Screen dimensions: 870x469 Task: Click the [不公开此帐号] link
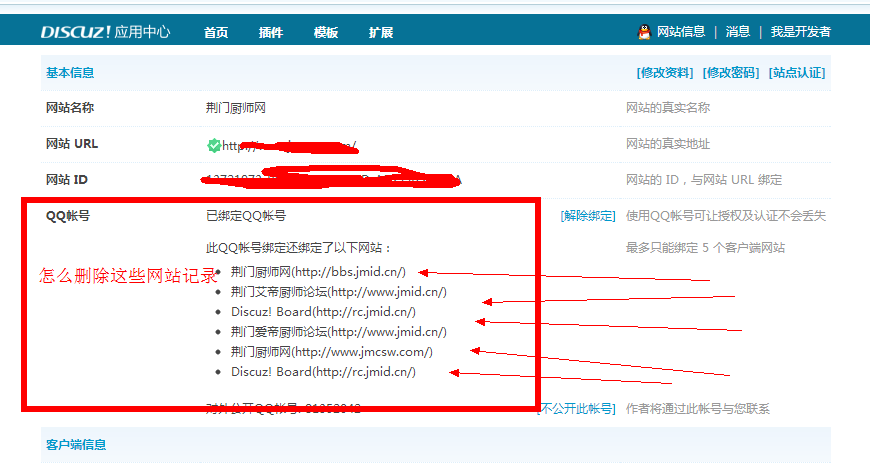click(577, 409)
